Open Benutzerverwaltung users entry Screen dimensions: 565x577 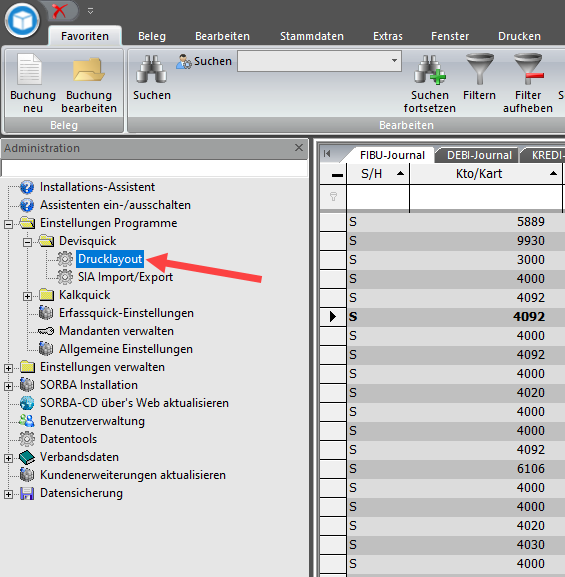click(x=92, y=421)
